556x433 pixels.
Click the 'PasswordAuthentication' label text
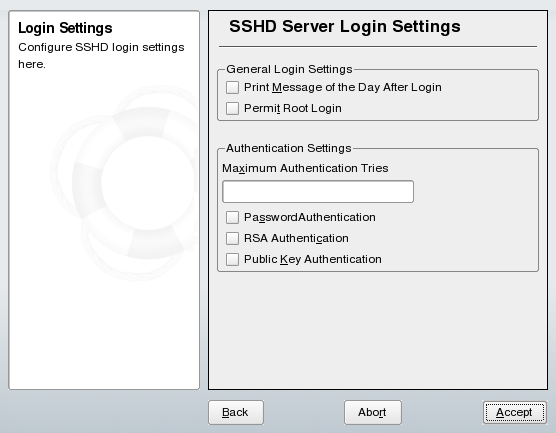310,217
